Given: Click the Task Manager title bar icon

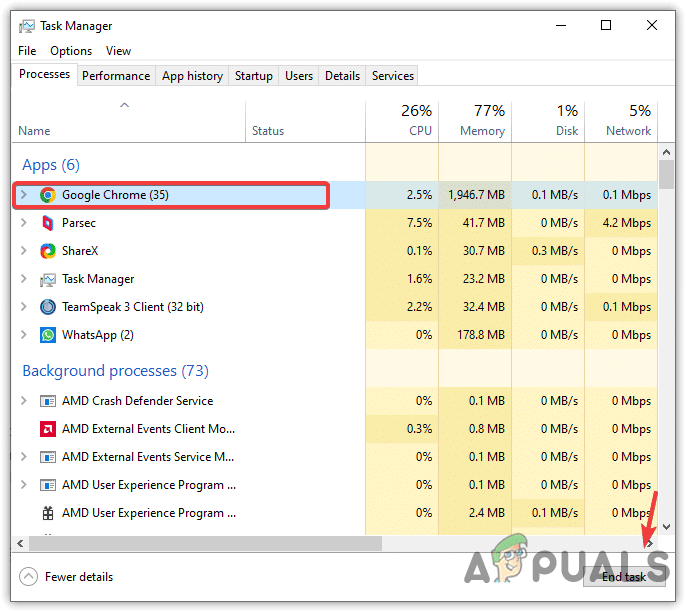Looking at the screenshot, I should click(x=27, y=26).
